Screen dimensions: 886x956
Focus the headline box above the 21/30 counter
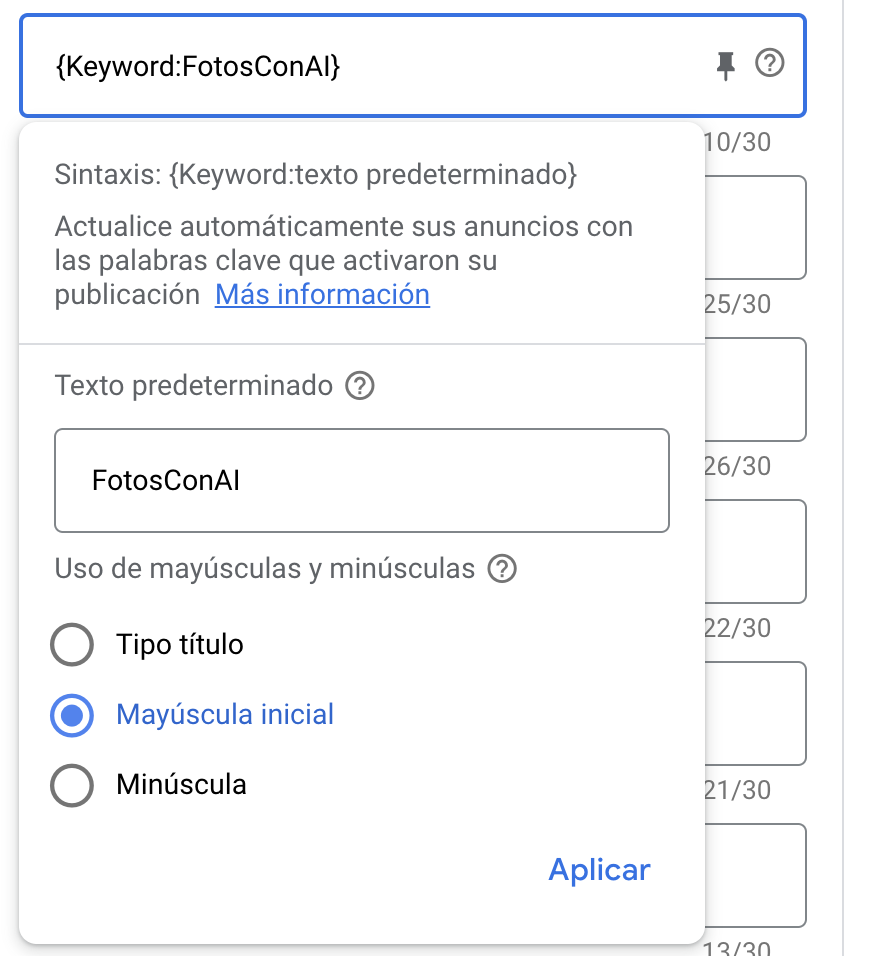tap(756, 713)
